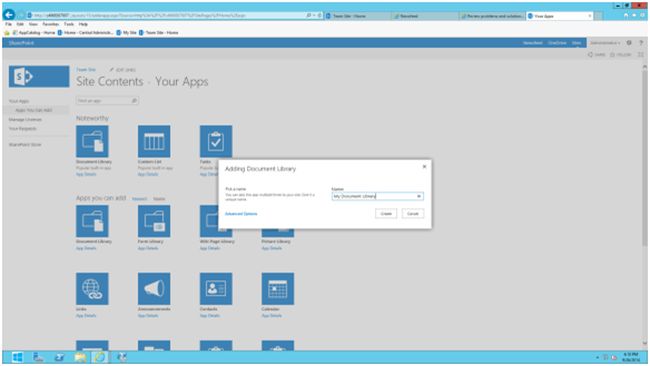
Task: Click SharePoint Store in left navigation
Action: (x=25, y=145)
